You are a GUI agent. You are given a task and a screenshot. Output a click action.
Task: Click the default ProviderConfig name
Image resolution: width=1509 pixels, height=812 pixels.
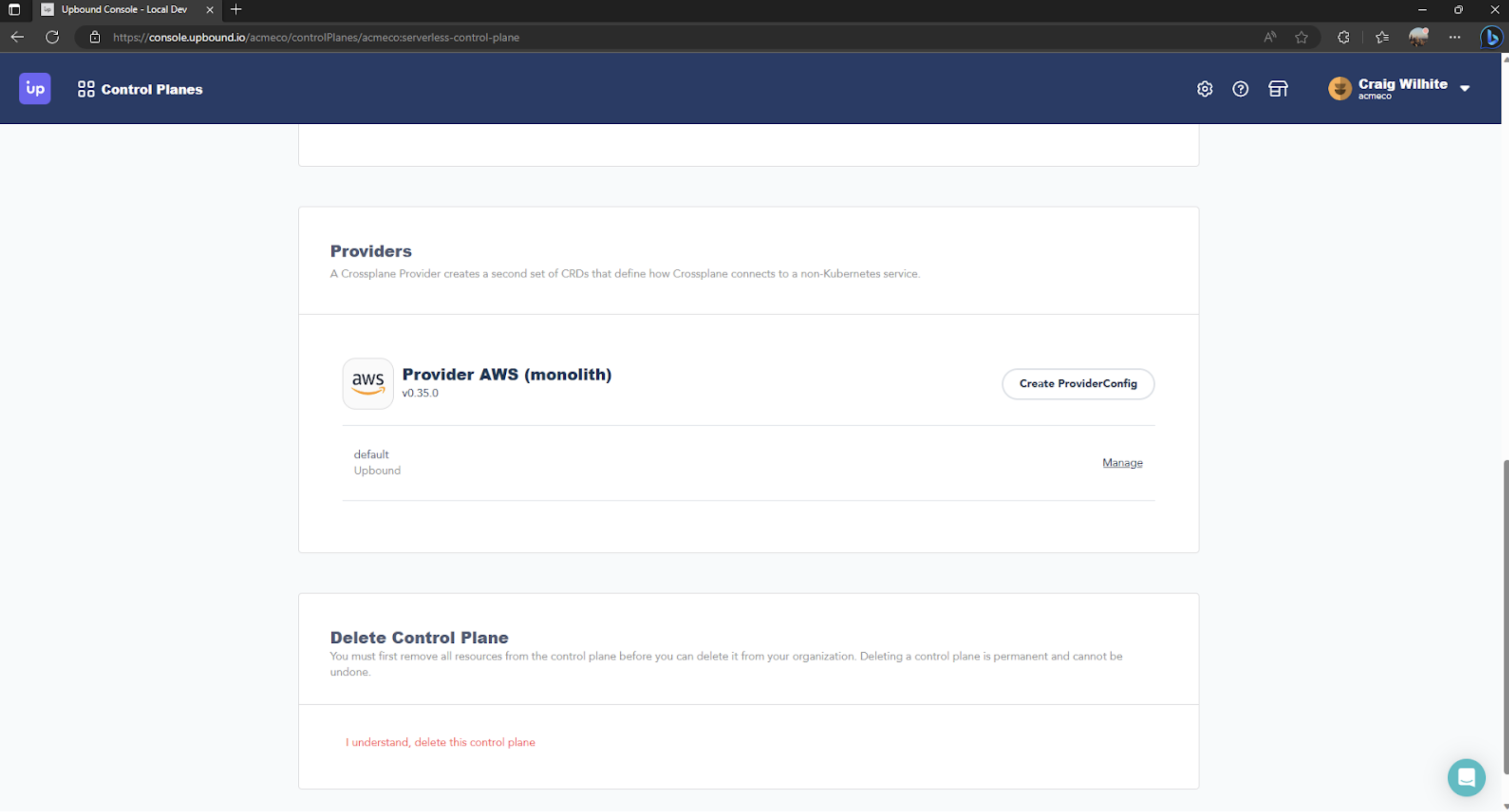(x=371, y=454)
